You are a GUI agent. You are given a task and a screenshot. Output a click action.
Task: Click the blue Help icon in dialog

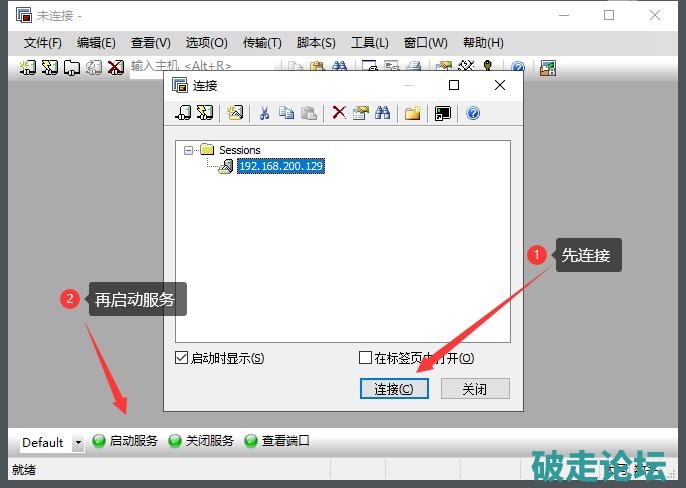tap(473, 113)
